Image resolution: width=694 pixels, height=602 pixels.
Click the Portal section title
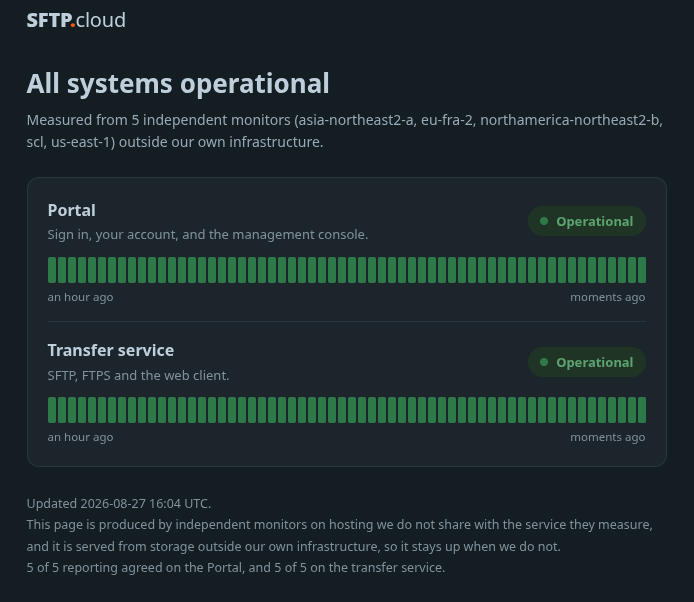(72, 210)
